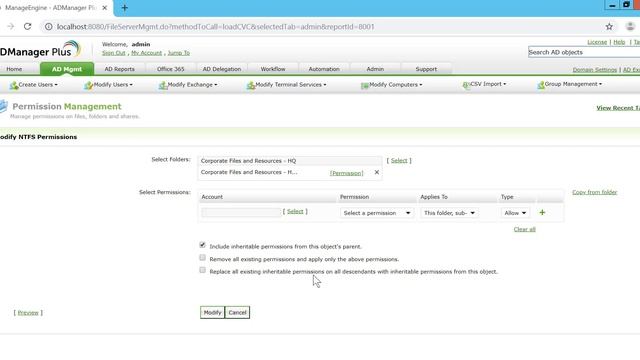Open the Automation tab

tap(324, 69)
